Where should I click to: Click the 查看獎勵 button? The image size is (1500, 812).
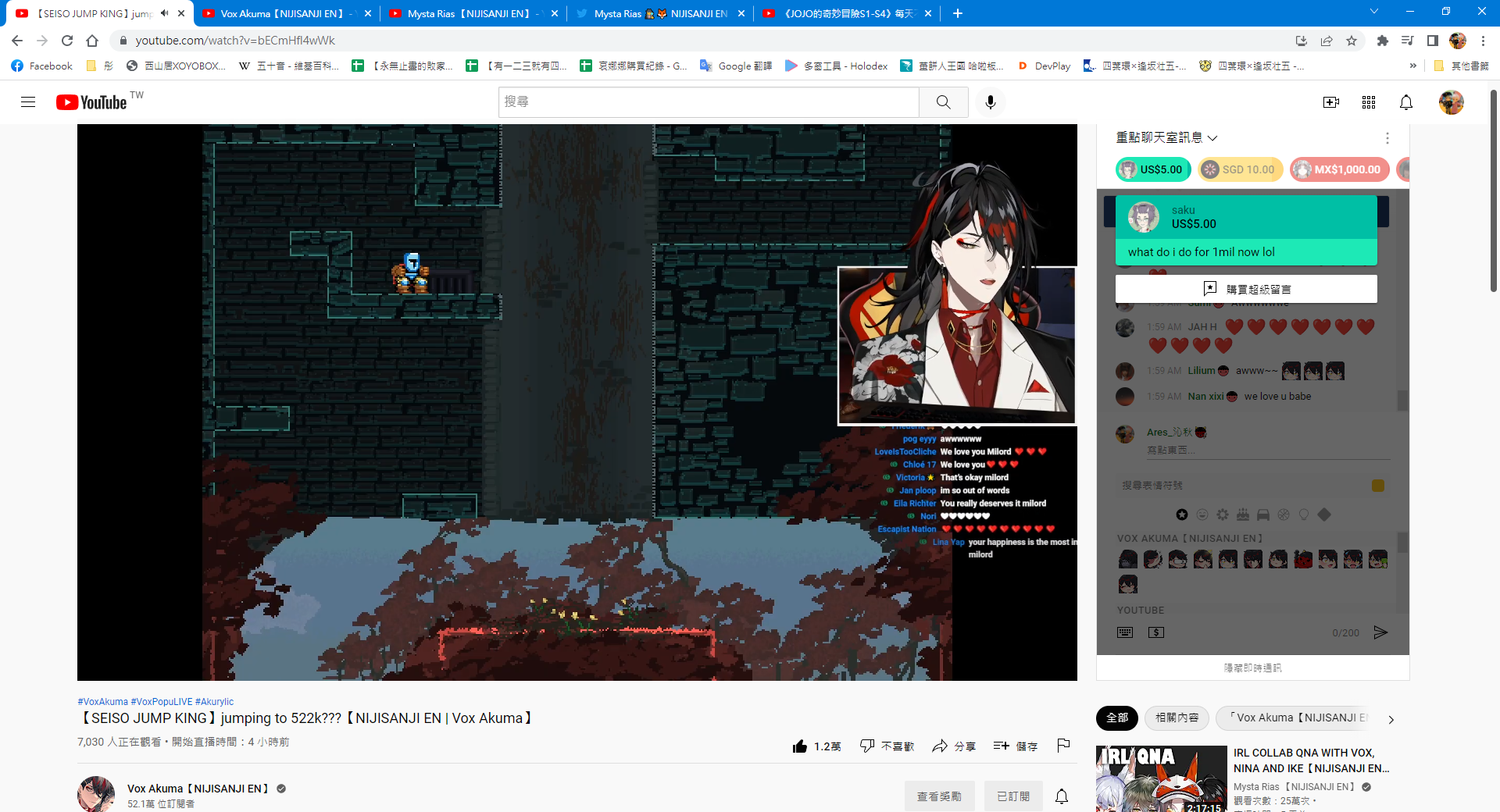939,796
